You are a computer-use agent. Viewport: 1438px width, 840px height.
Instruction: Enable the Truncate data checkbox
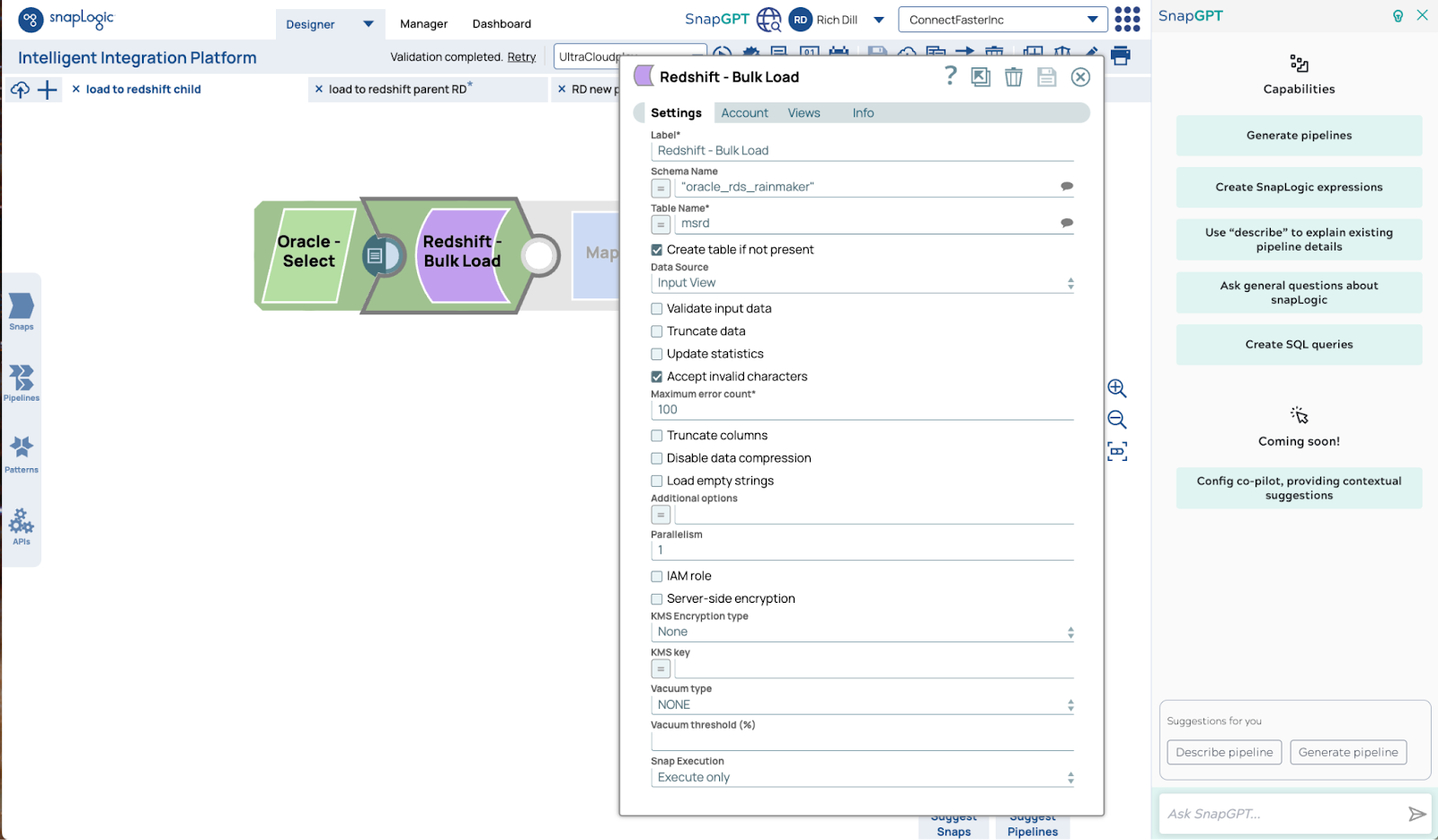pos(657,332)
